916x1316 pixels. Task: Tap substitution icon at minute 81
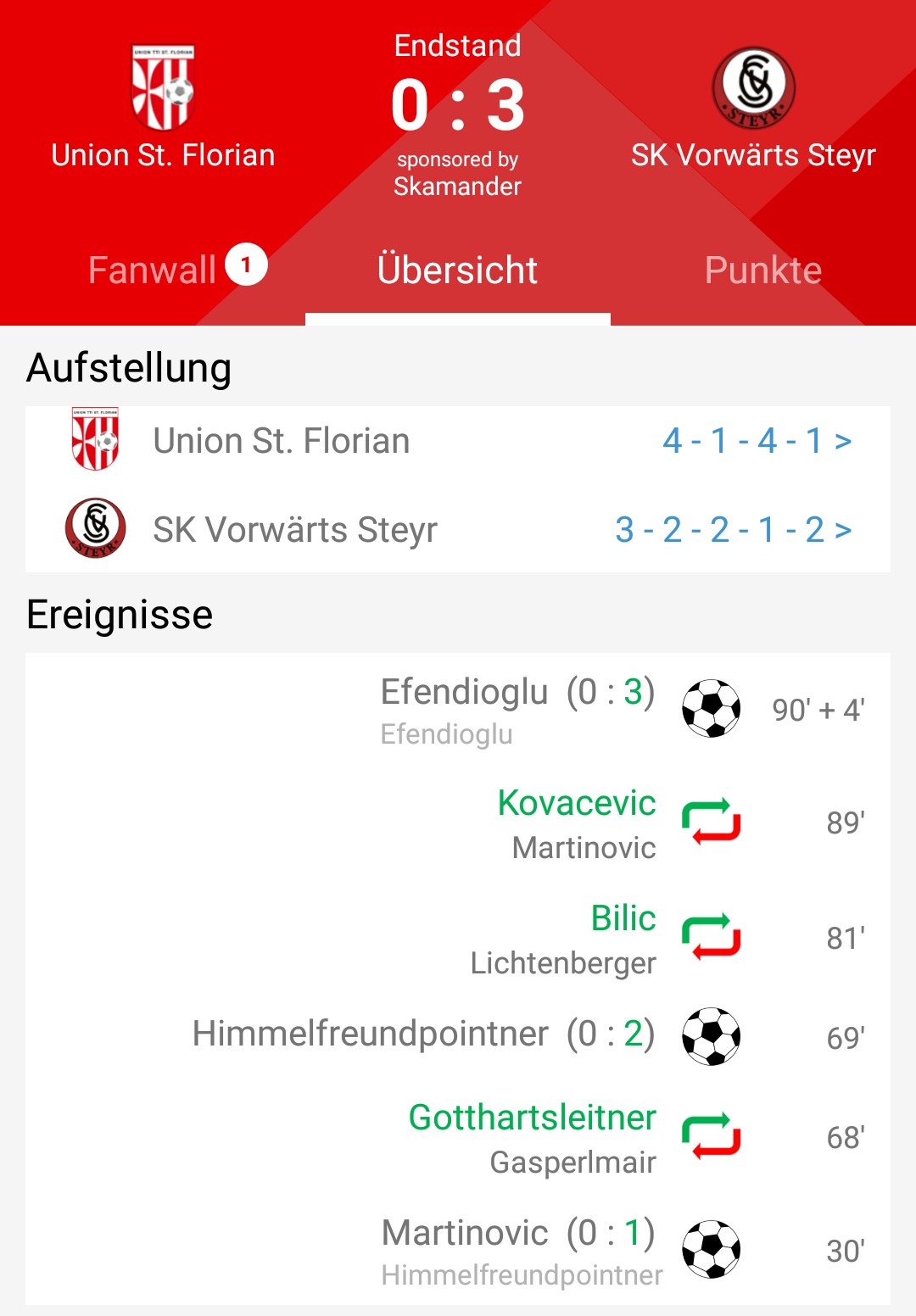click(711, 937)
